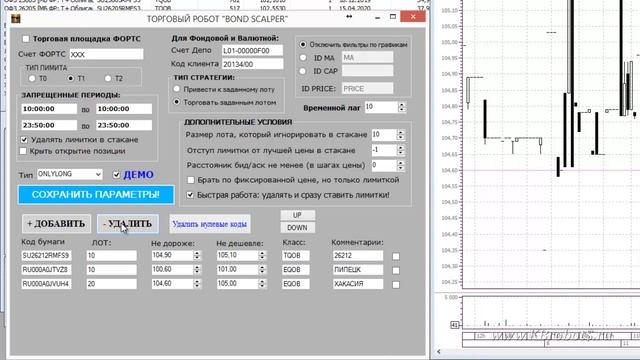Click ЛОТ field in ХАКАСИЯ row
Image resolution: width=640 pixels, height=360 pixels.
(x=111, y=284)
